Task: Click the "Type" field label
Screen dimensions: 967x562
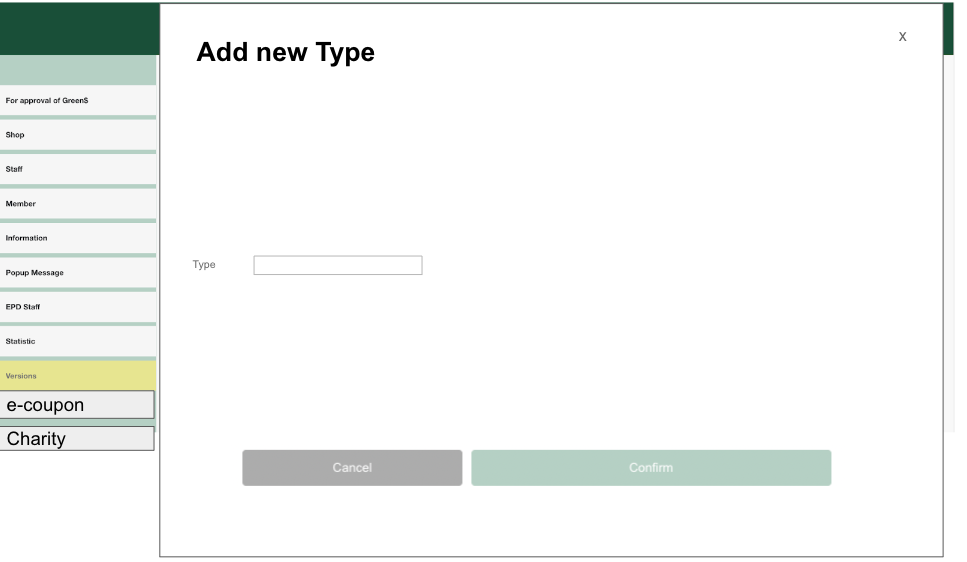Action: (204, 265)
